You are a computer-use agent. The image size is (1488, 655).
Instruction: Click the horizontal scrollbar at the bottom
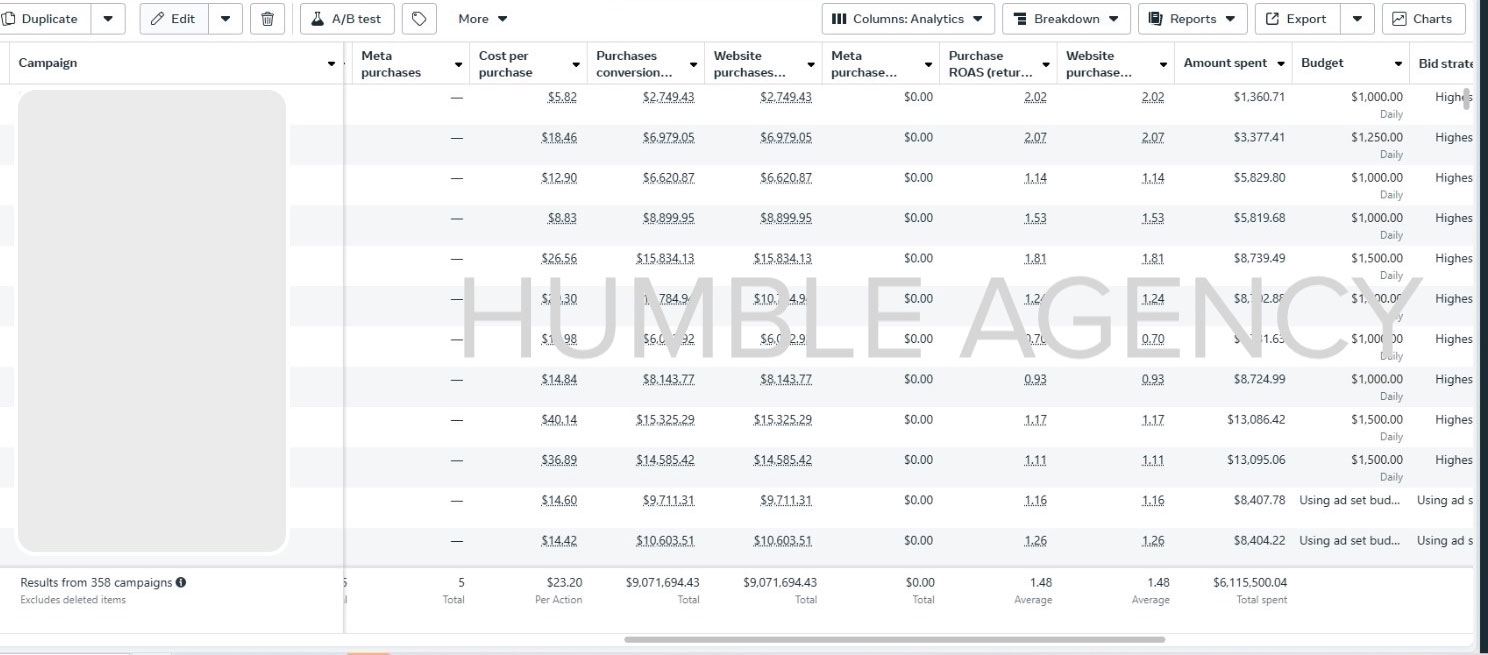pos(894,639)
